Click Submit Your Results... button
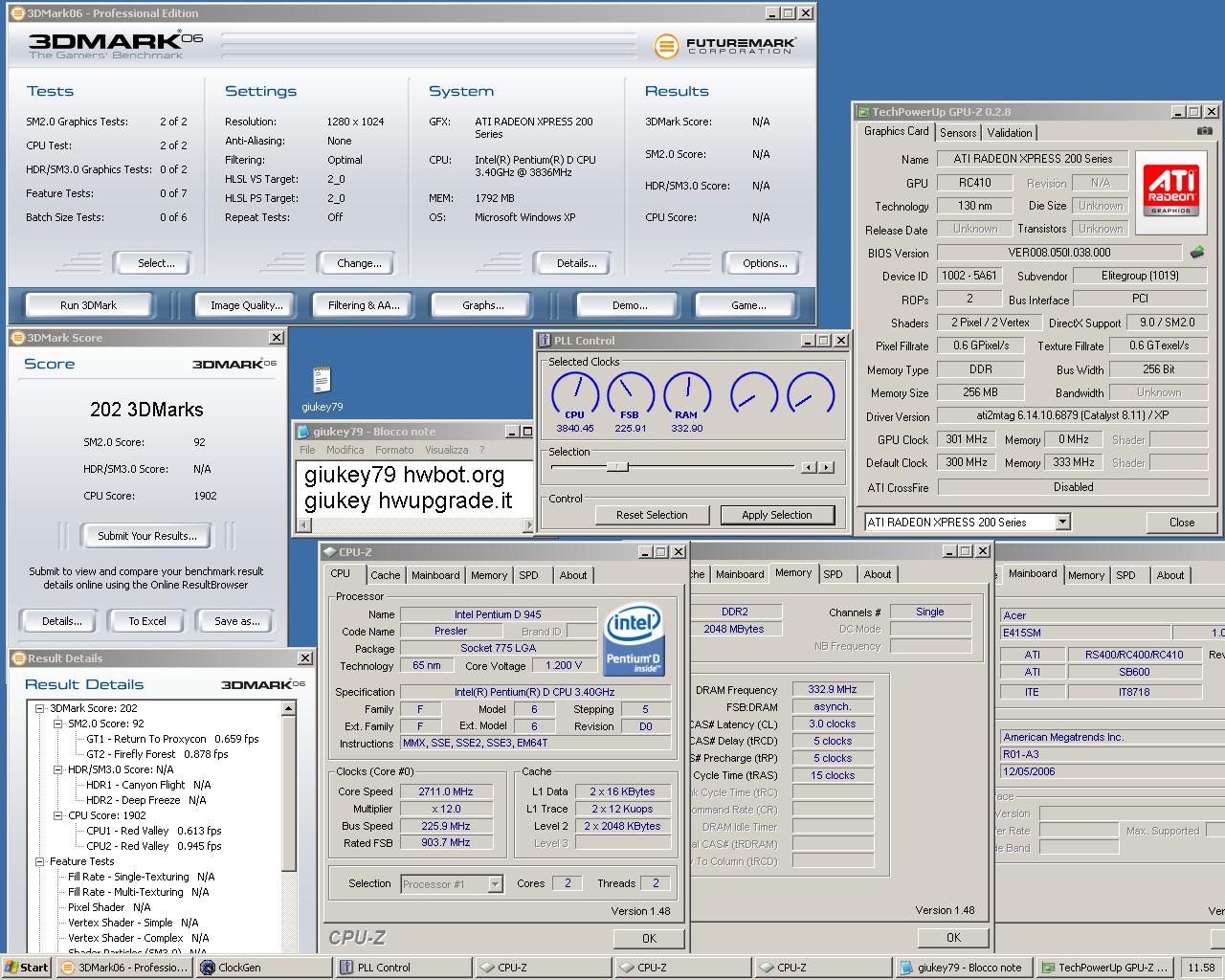This screenshot has height=980, width=1225. coord(146,536)
